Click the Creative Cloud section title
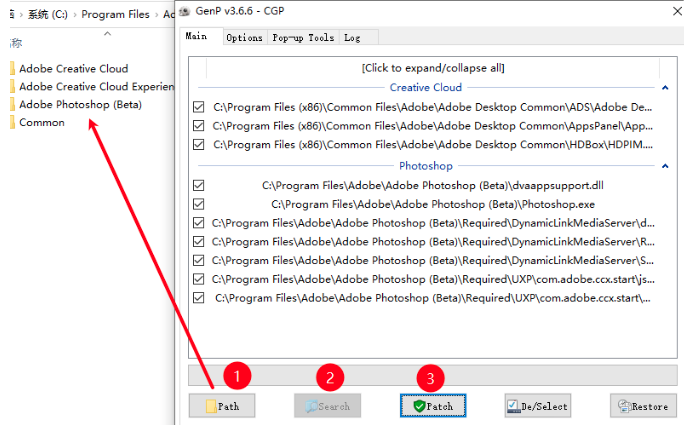The width and height of the screenshot is (684, 425). click(426, 88)
